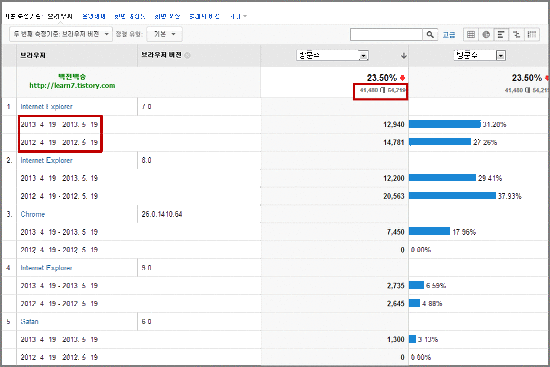Click the sort descending arrow in the header
The image size is (550, 367).
point(404,55)
